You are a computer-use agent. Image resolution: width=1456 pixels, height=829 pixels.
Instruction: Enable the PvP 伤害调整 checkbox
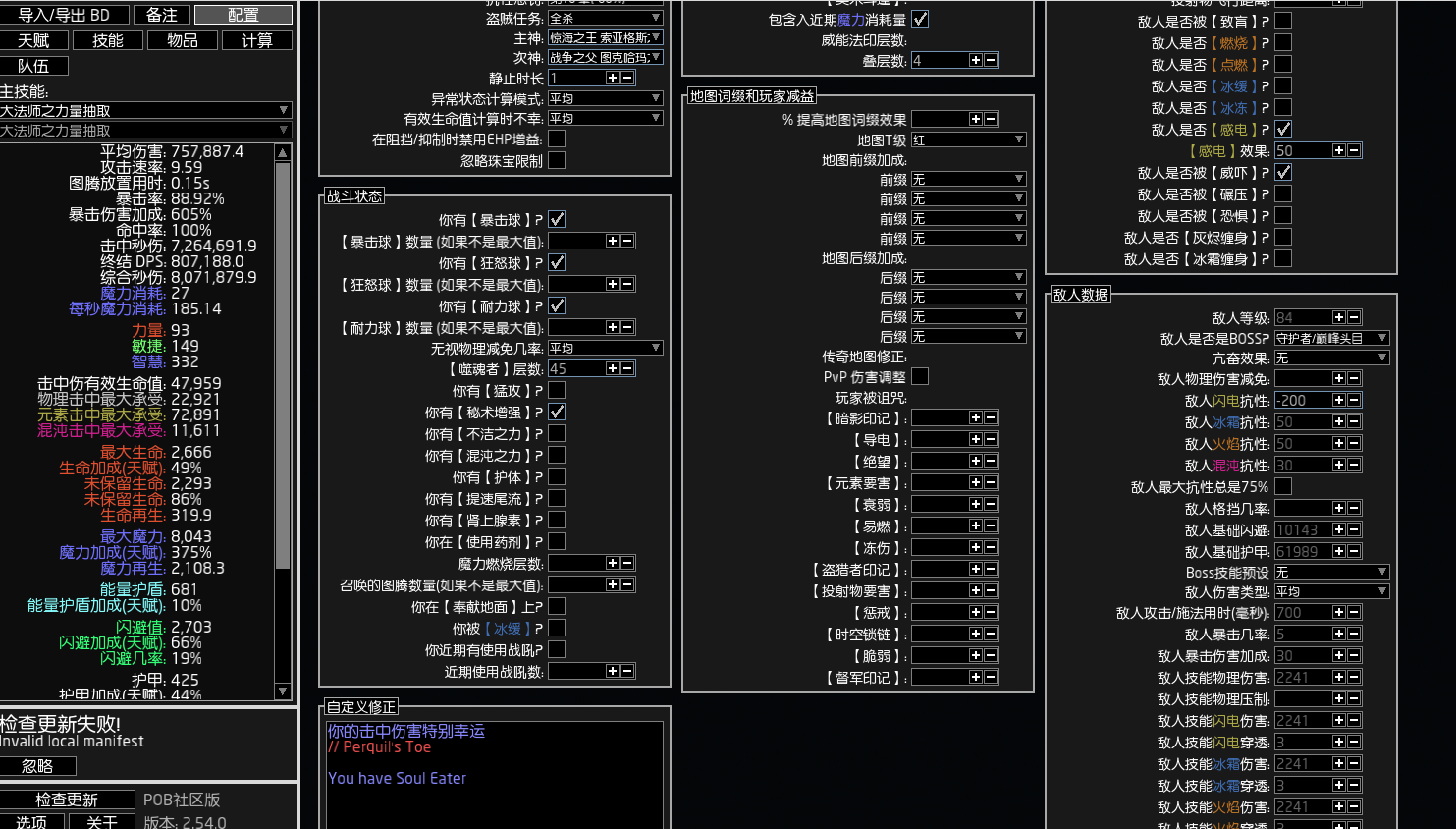coord(920,376)
